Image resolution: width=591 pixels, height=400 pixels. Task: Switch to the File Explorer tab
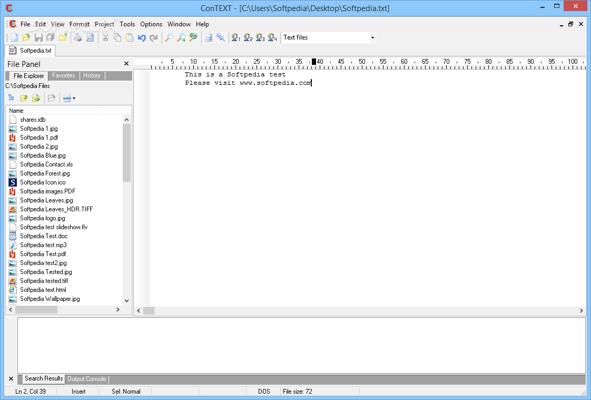28,76
